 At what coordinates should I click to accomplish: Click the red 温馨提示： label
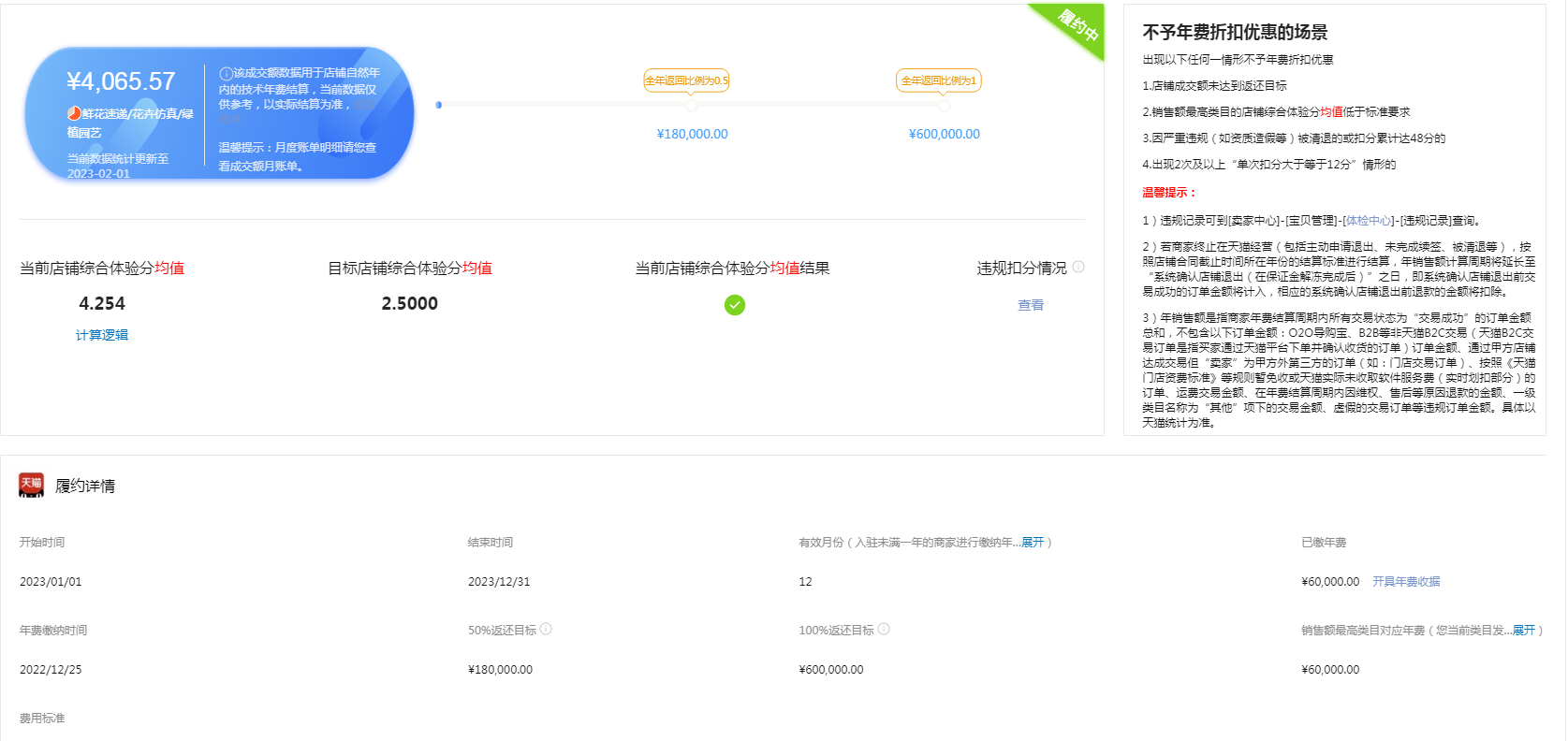coord(1169,193)
